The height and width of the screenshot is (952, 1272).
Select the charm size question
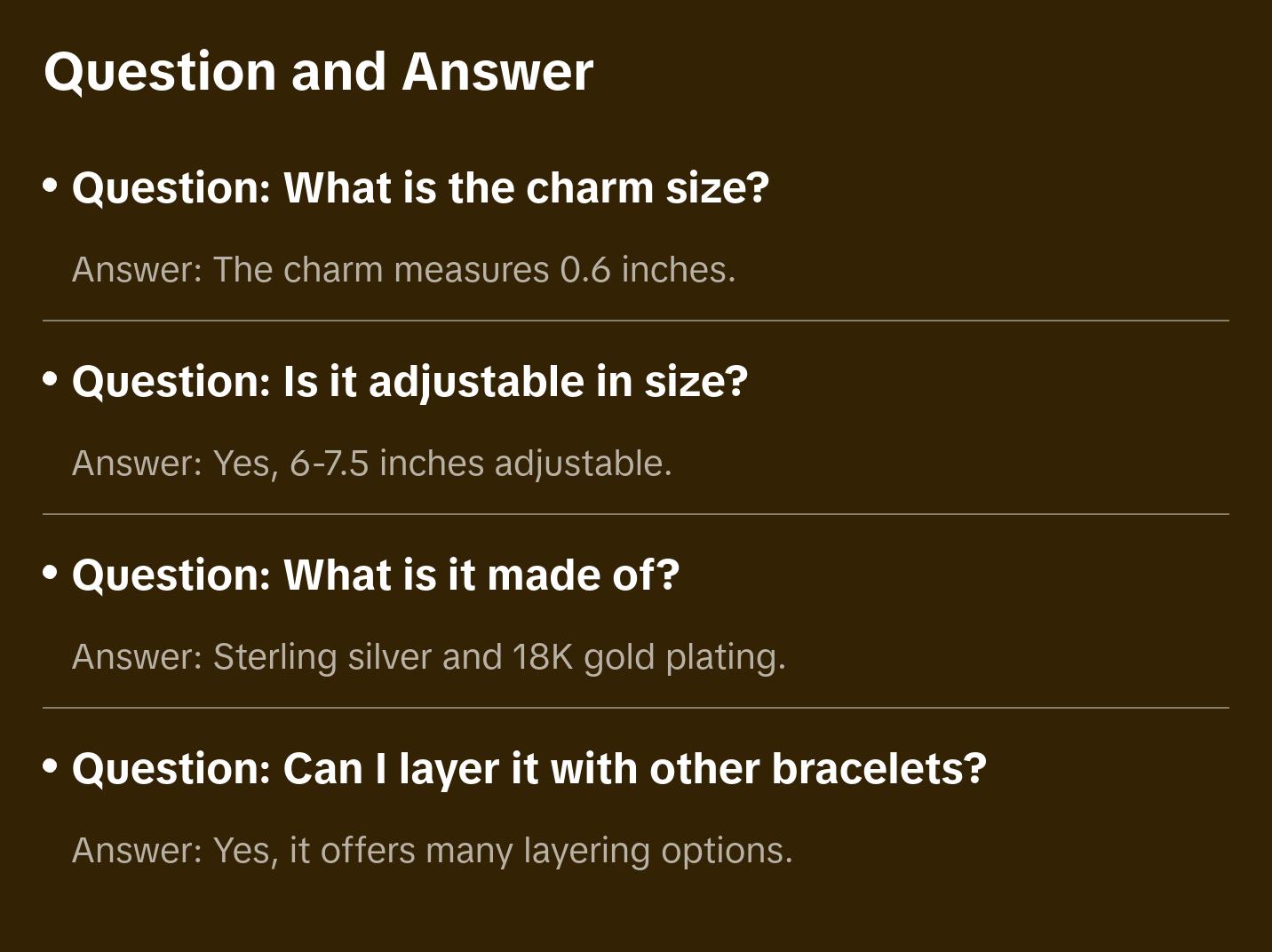(x=420, y=188)
